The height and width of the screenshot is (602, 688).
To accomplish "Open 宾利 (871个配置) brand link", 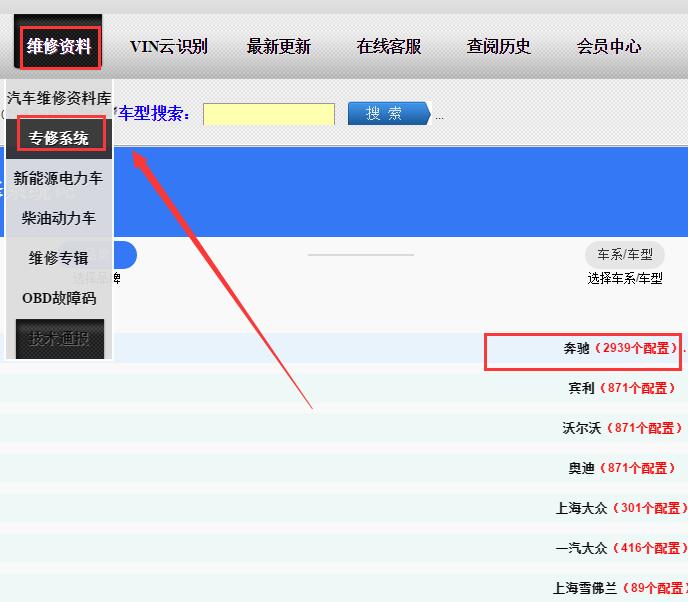I will [x=622, y=388].
